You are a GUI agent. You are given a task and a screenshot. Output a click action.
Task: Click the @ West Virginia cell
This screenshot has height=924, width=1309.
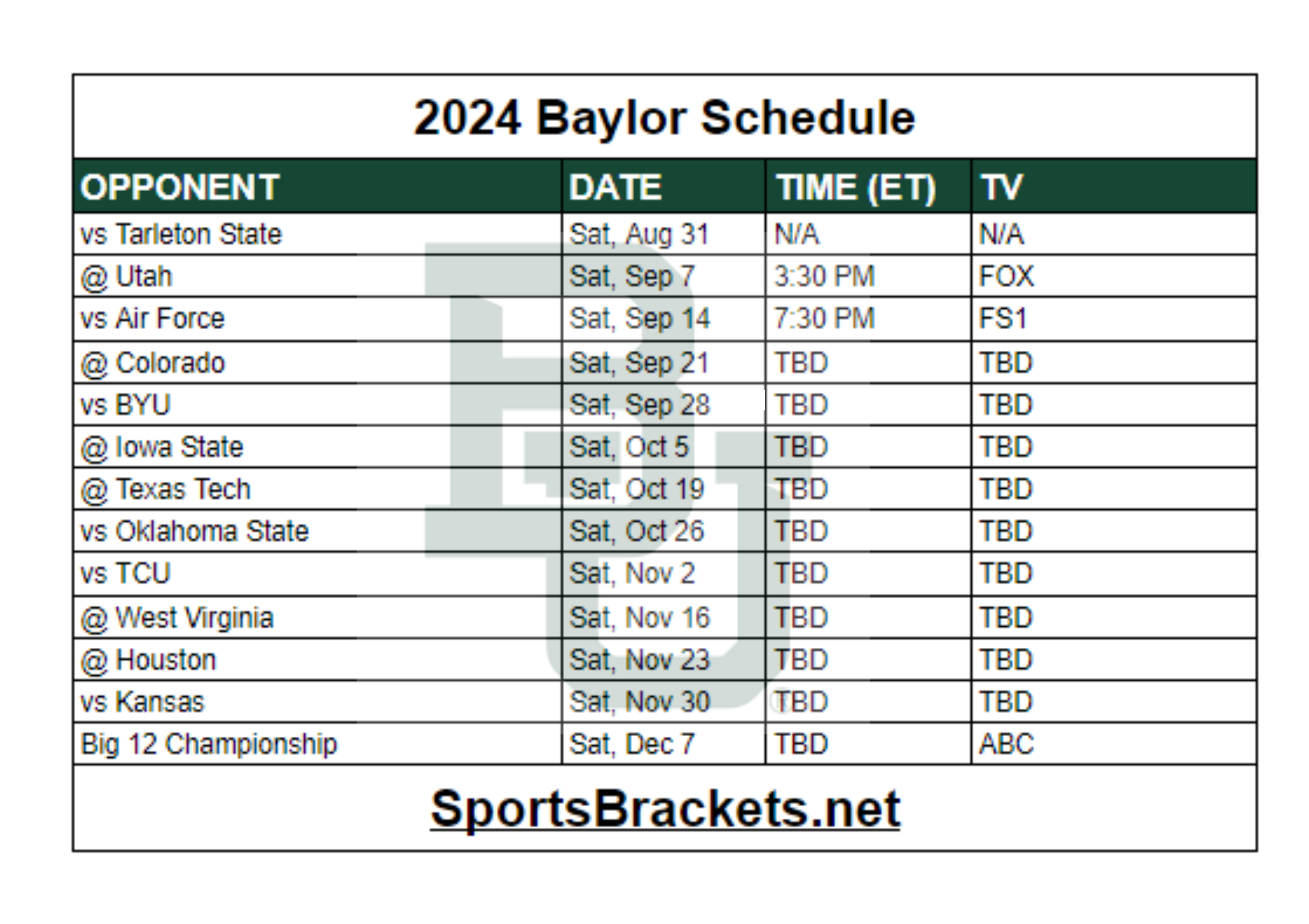(x=177, y=618)
